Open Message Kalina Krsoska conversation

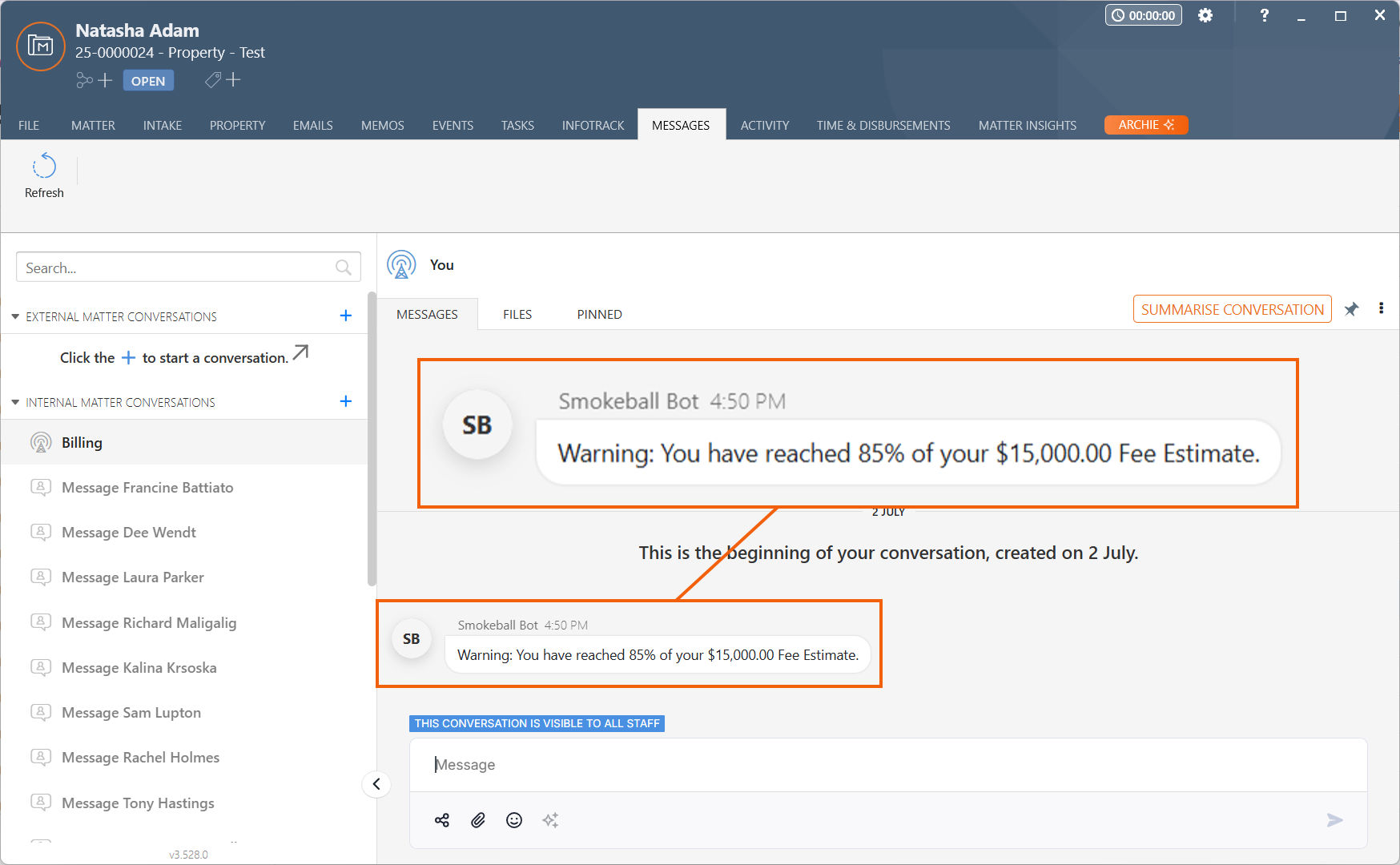coord(184,667)
